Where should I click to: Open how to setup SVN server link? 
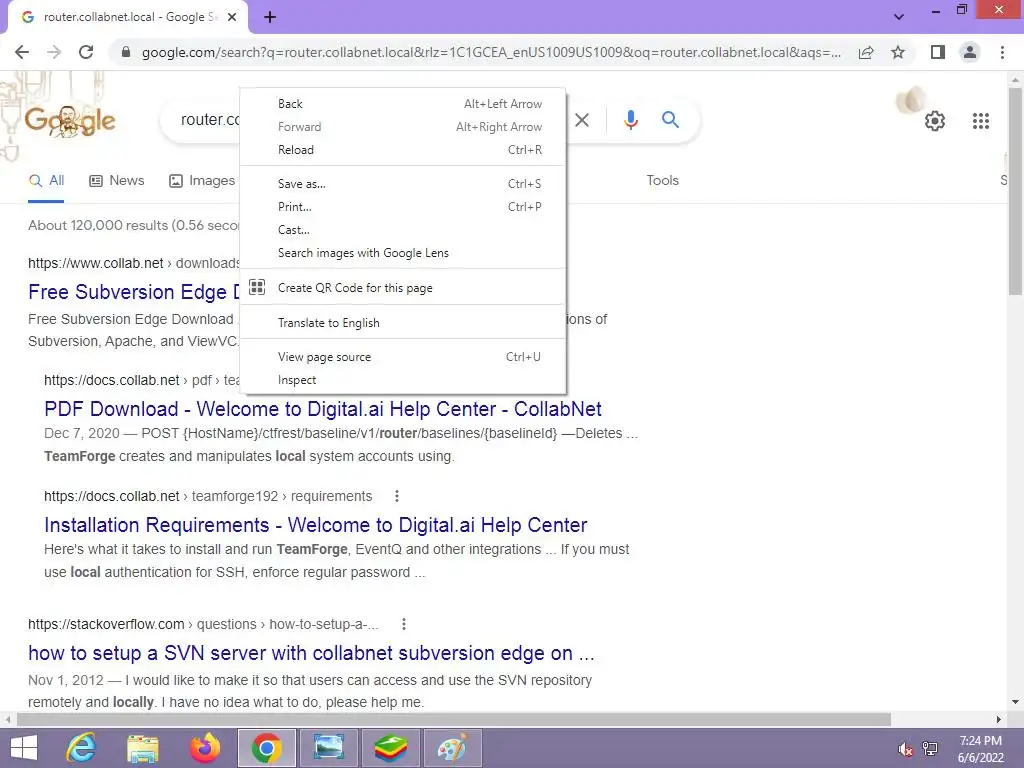312,653
